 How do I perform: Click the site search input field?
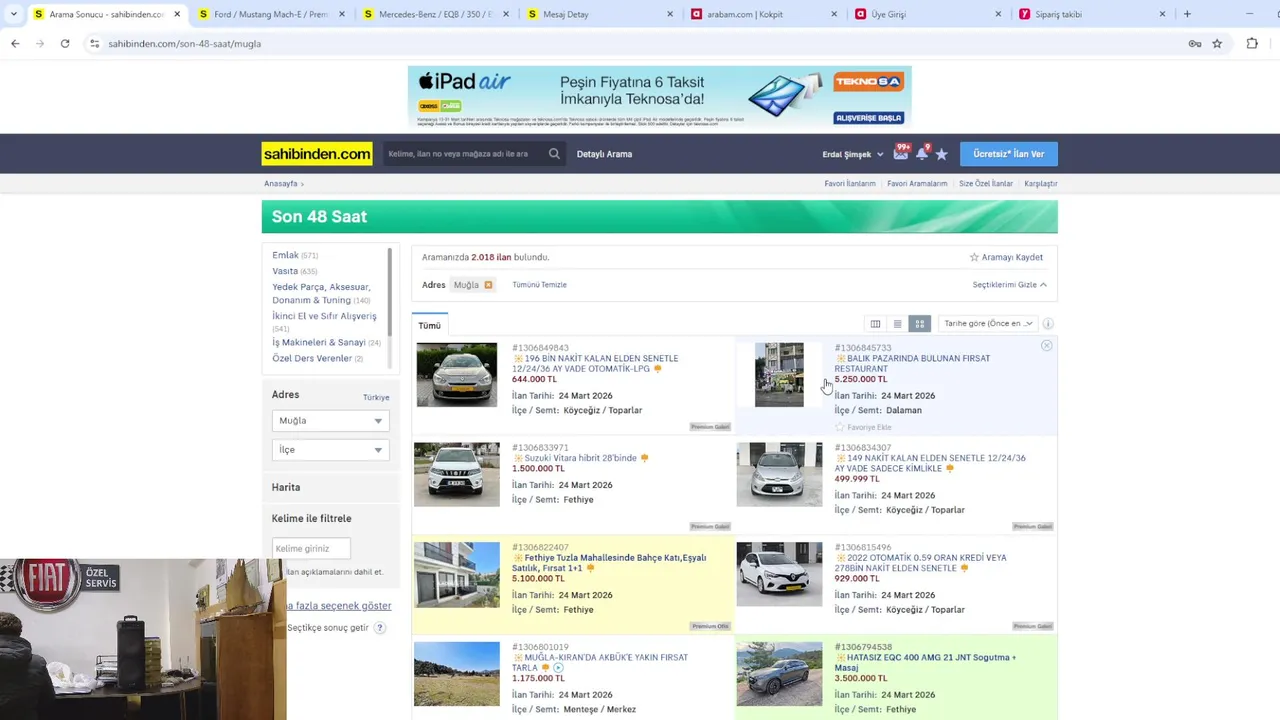tap(465, 154)
